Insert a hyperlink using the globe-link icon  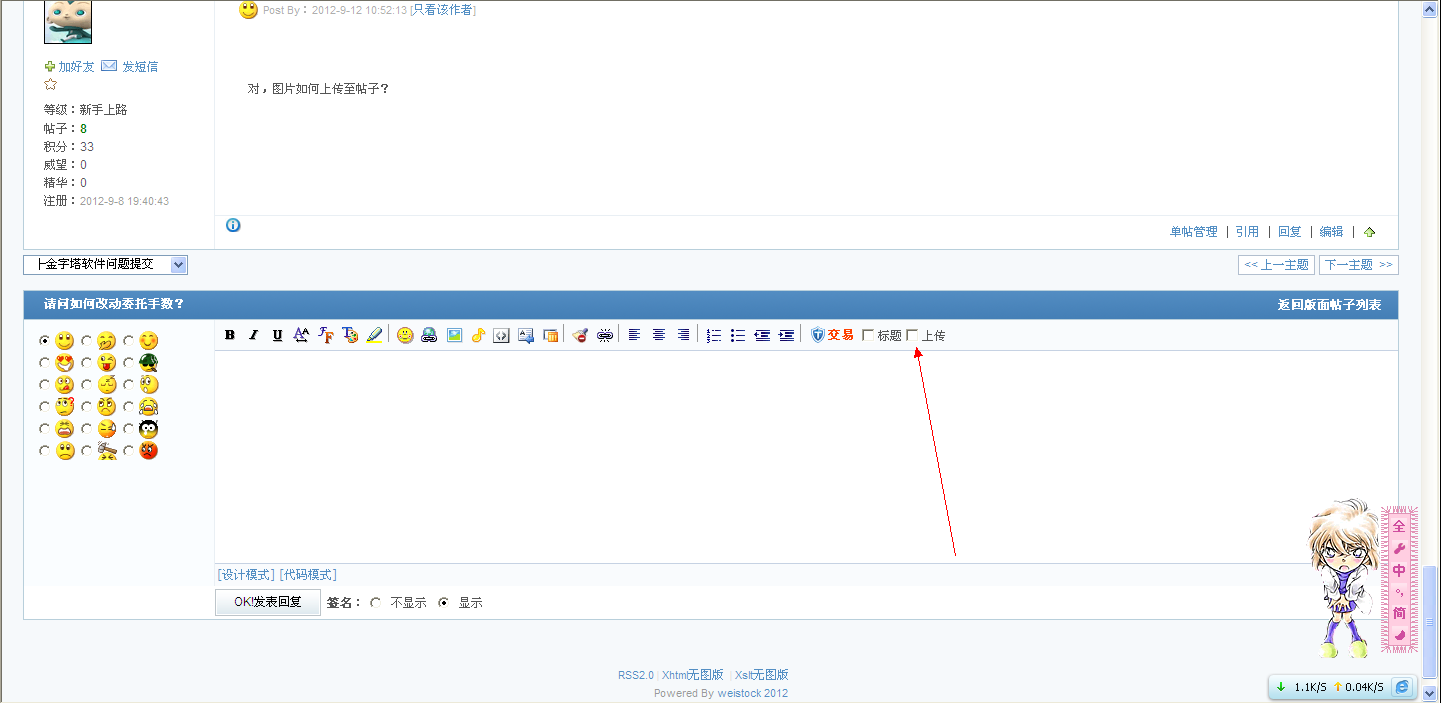click(429, 335)
